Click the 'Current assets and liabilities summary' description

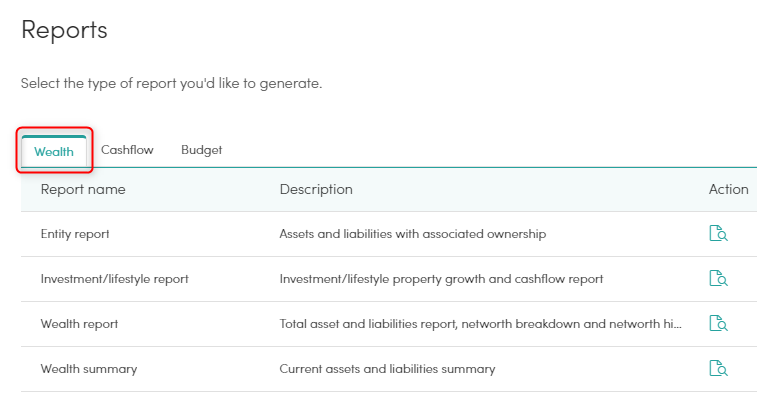(387, 369)
